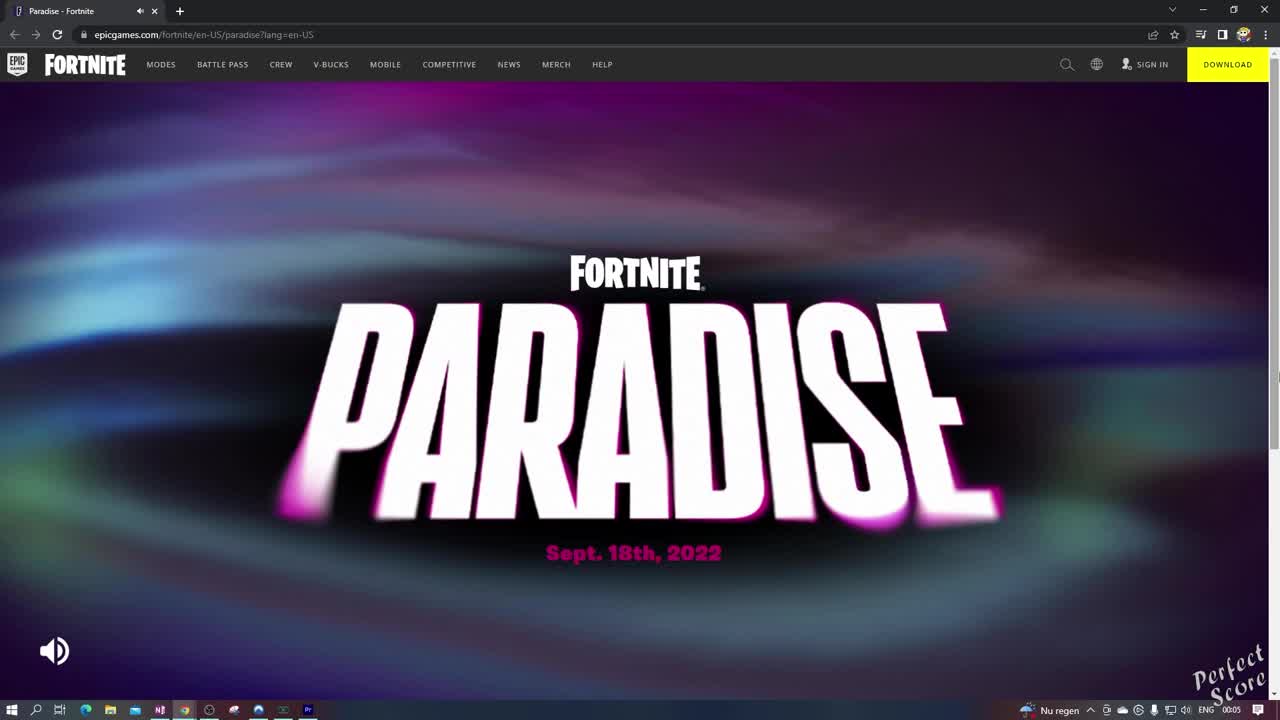Open Adobe Premiere Pro from taskbar
Viewport: 1280px width, 720px height.
[308, 710]
